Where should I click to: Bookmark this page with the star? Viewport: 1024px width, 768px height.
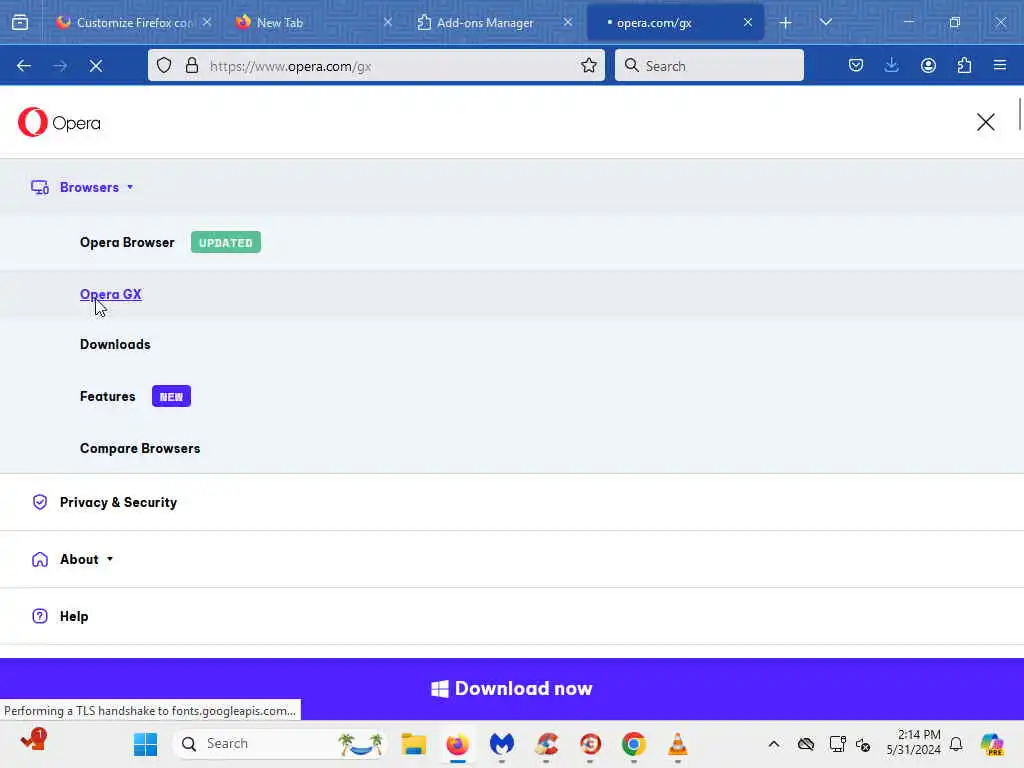pyautogui.click(x=588, y=65)
